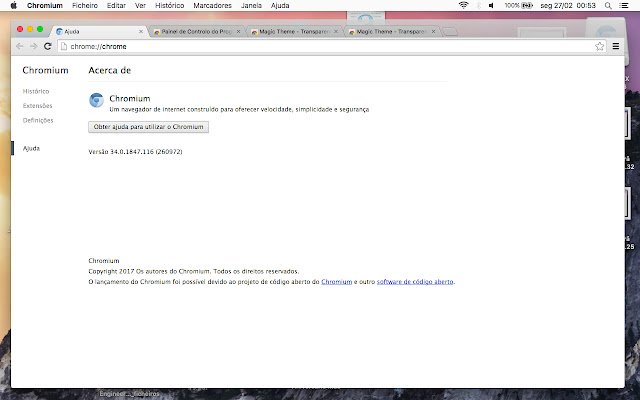This screenshot has height=400, width=640.
Task: Open the Chromium hamburger menu
Action: click(616, 47)
